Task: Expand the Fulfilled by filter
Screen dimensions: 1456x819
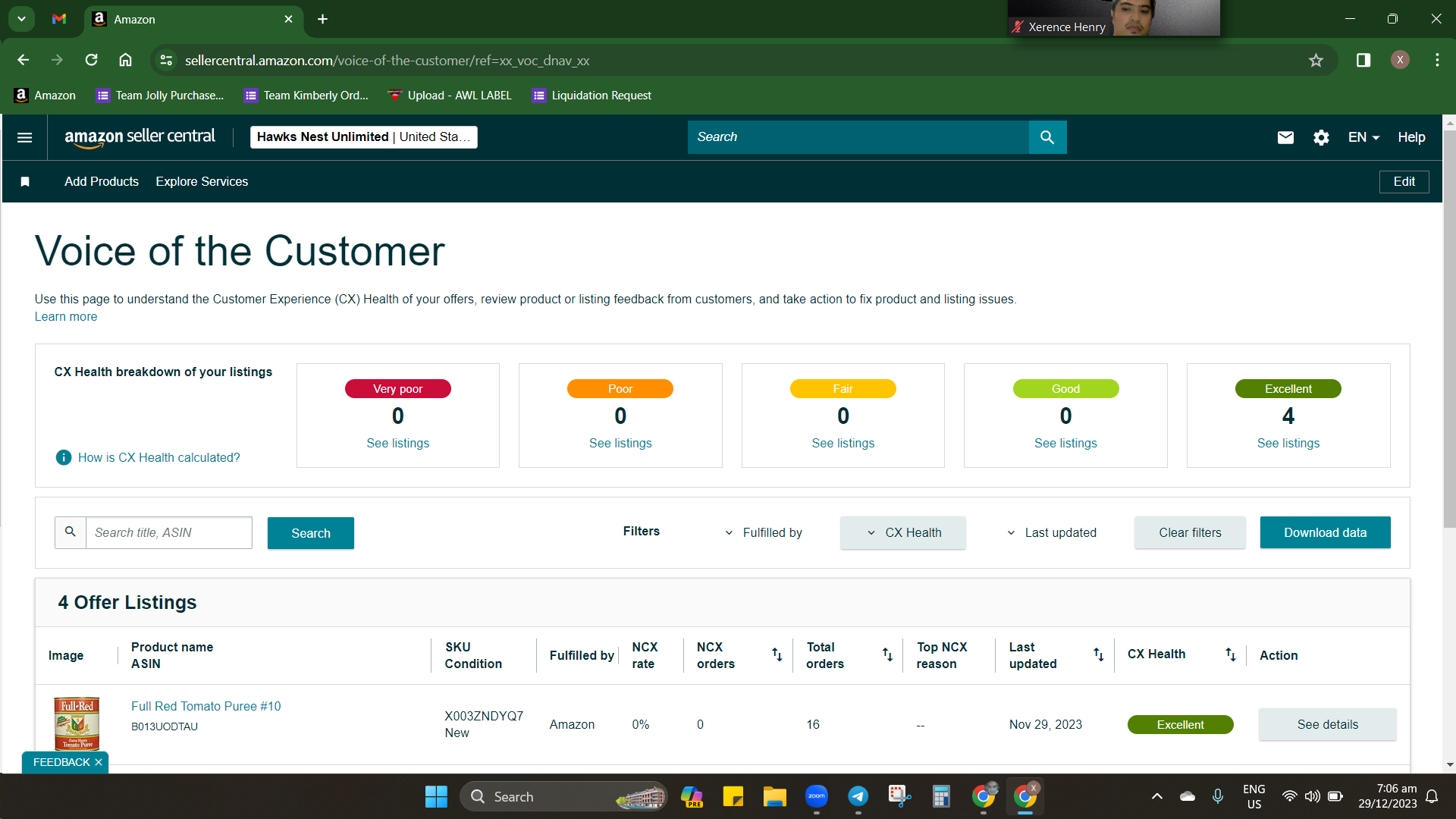Action: pyautogui.click(x=763, y=532)
